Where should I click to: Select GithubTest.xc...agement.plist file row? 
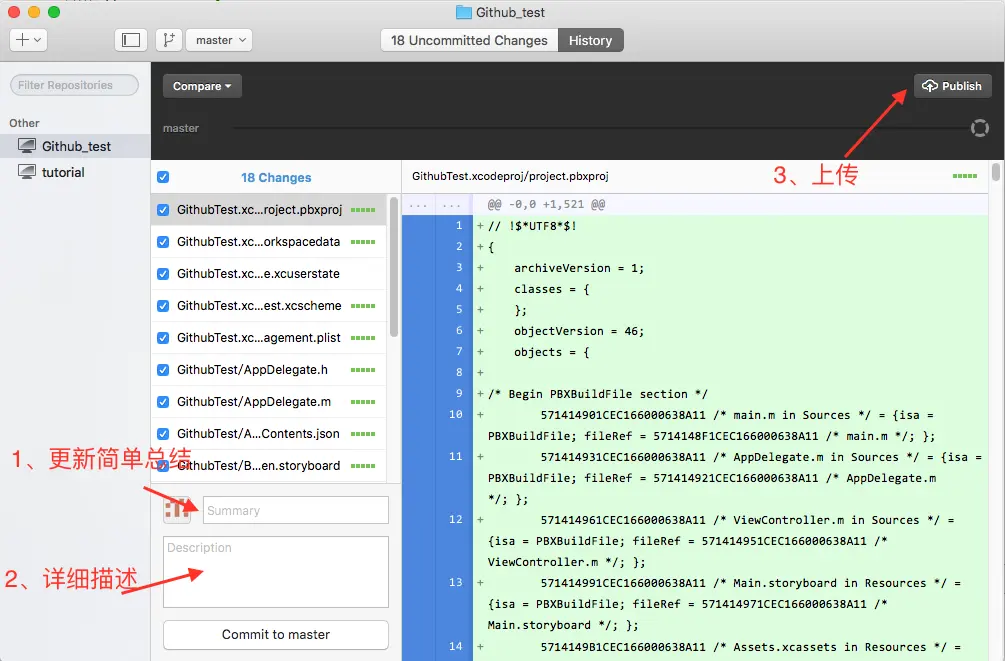pyautogui.click(x=269, y=338)
